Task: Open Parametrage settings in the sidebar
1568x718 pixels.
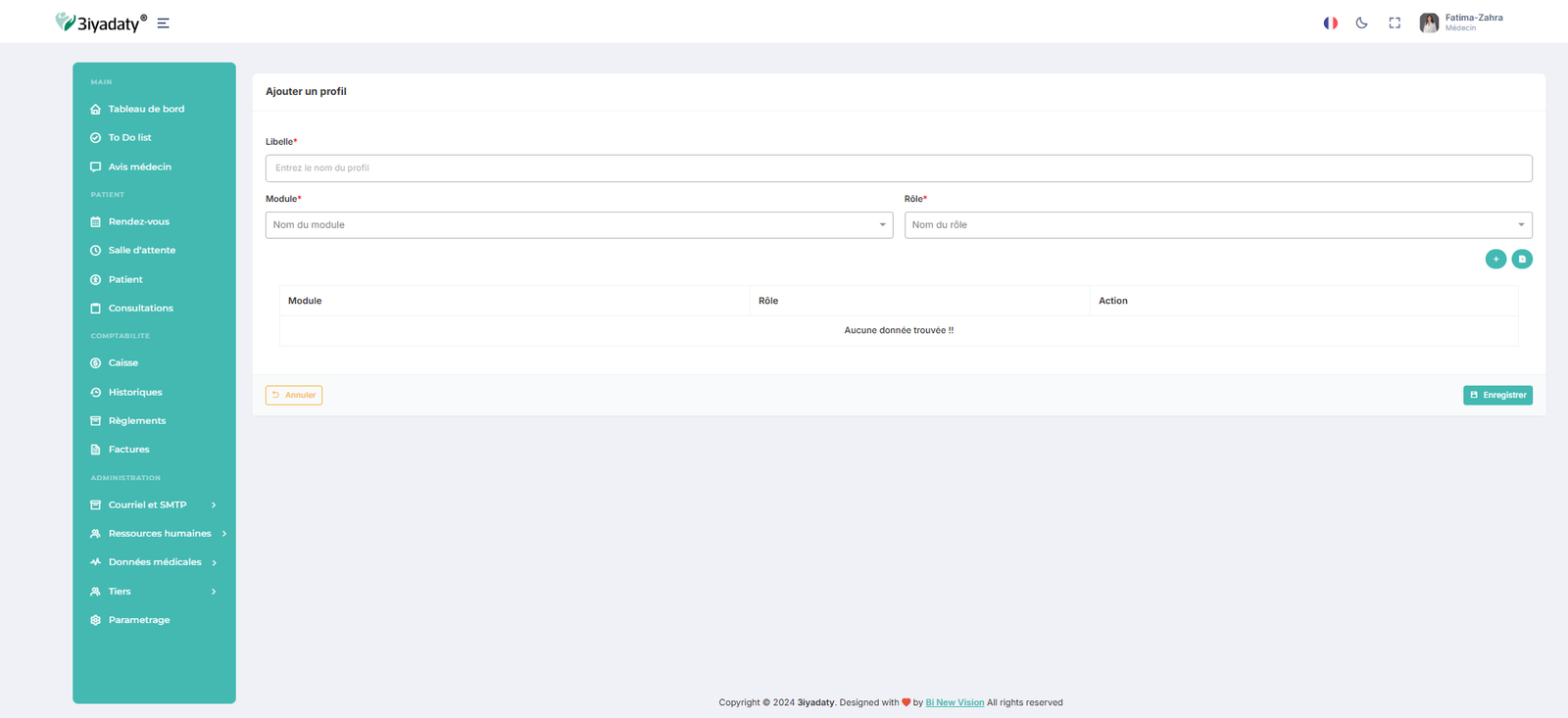Action: tap(138, 620)
